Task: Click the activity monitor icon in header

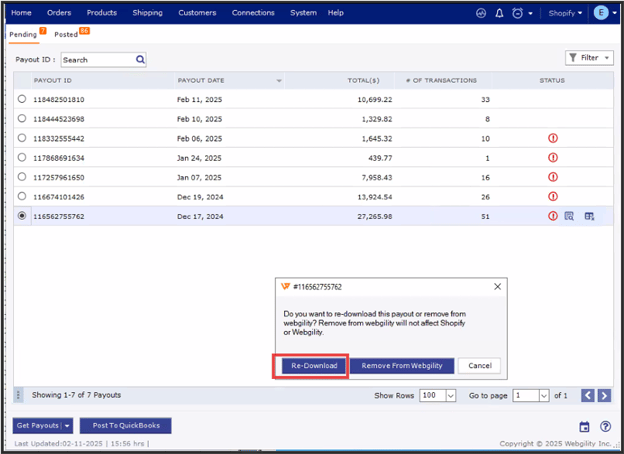Action: [481, 13]
